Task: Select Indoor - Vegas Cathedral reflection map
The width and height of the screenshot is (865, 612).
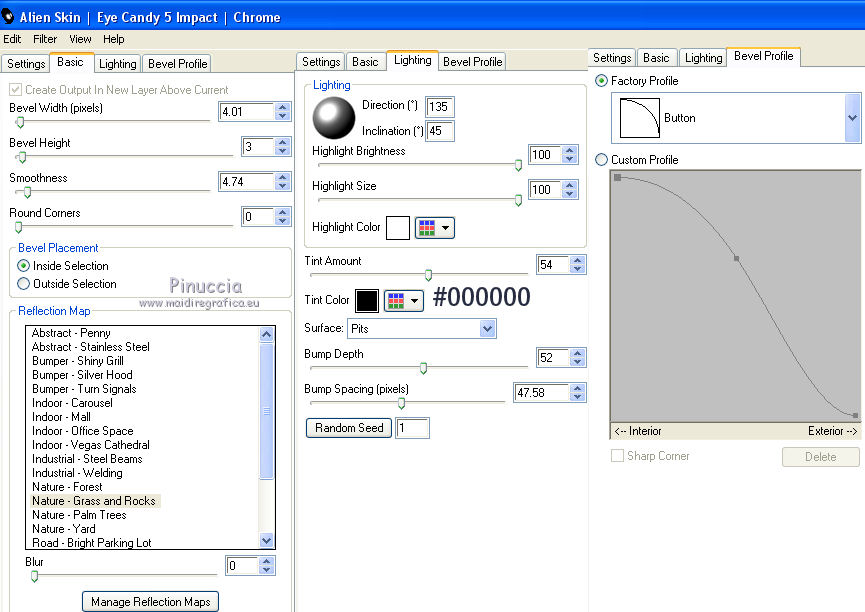Action: coord(90,445)
